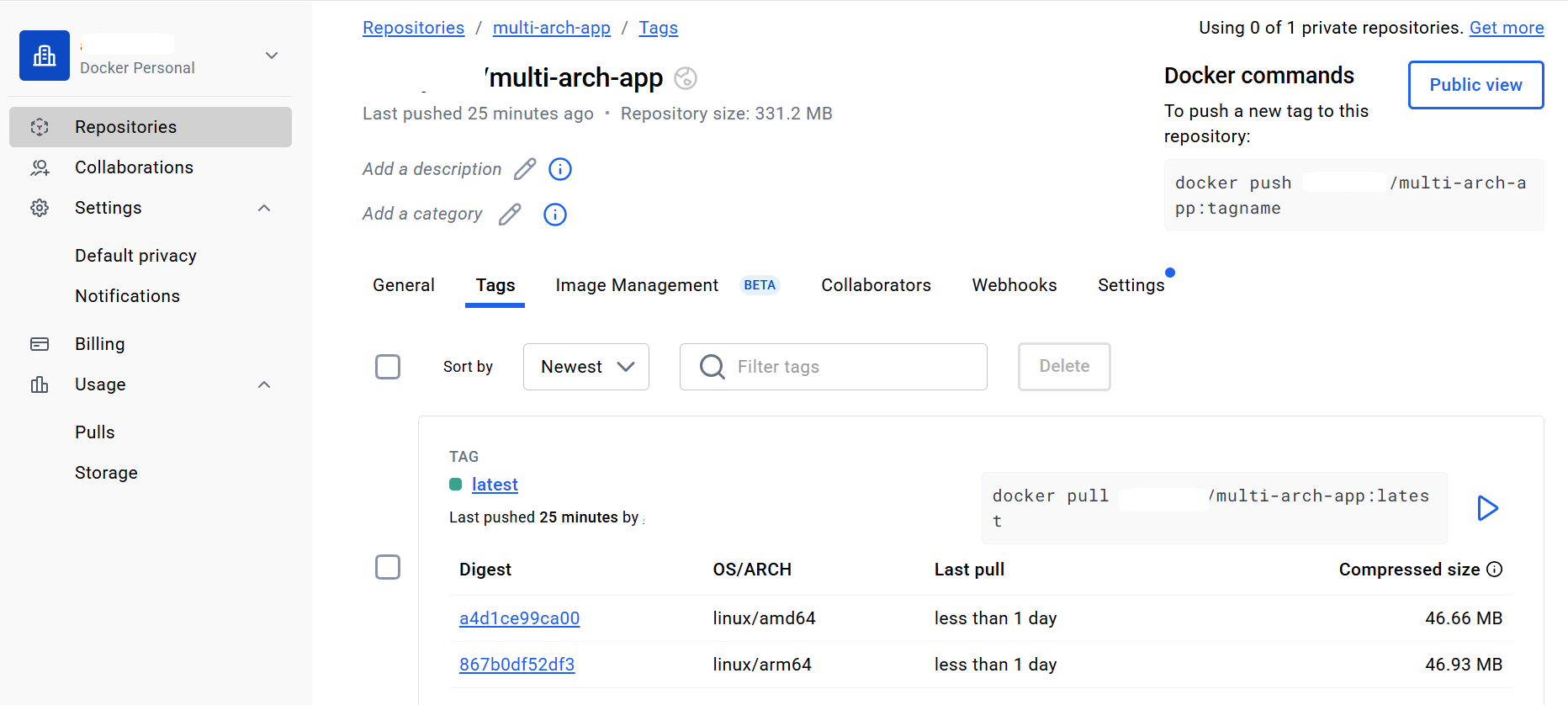Click the Public view button
1568x705 pixels.
pyautogui.click(x=1476, y=85)
